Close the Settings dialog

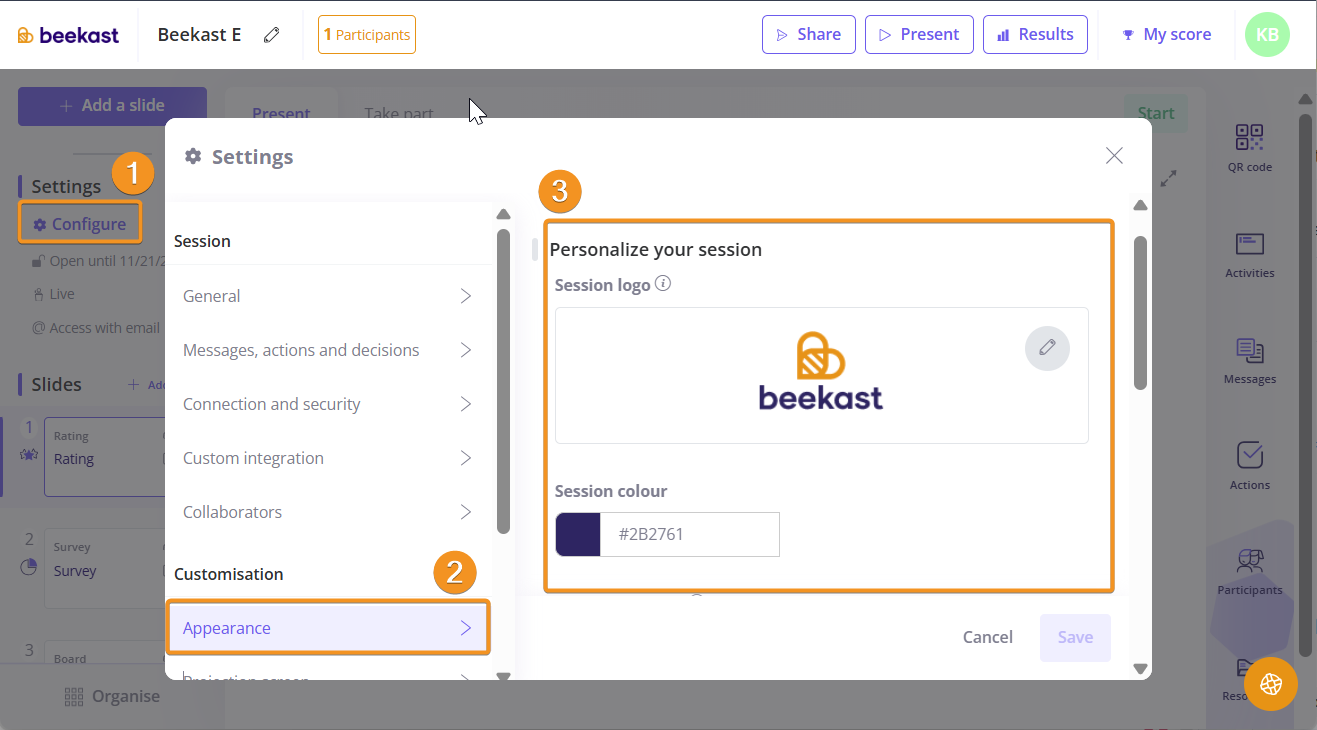point(1114,156)
